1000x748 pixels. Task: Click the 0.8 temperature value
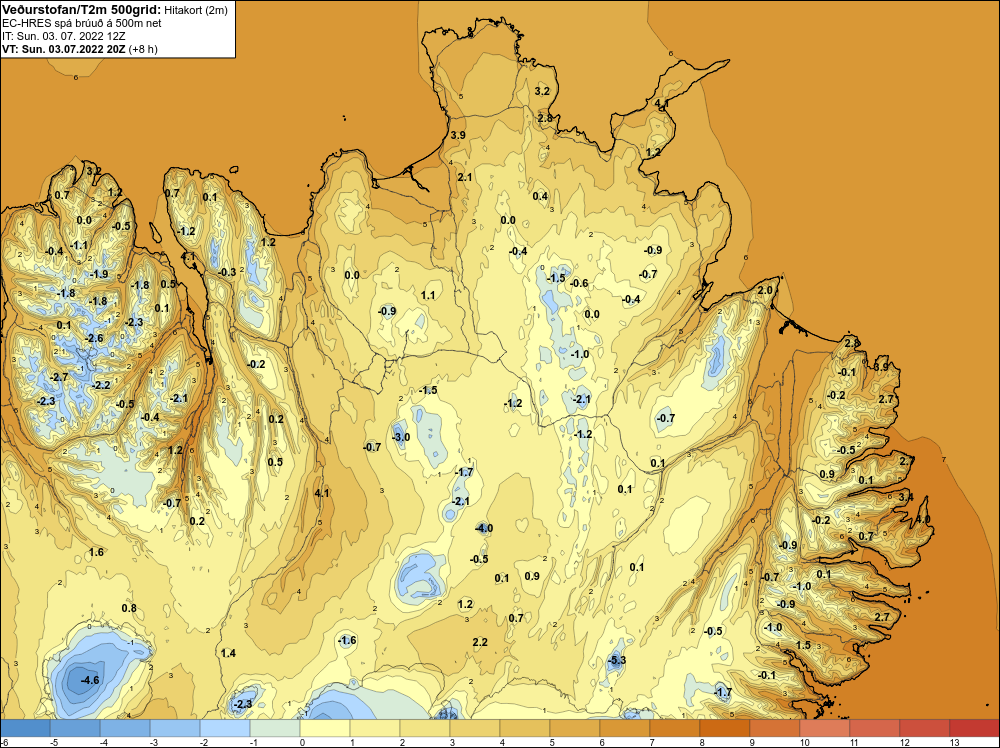(129, 608)
